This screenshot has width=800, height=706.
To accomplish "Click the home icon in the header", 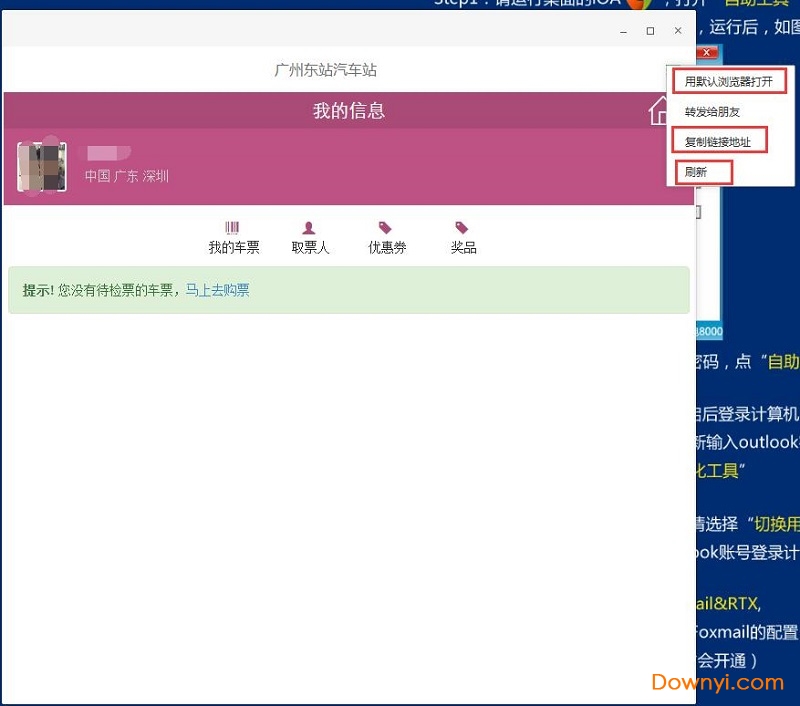I will click(x=658, y=111).
